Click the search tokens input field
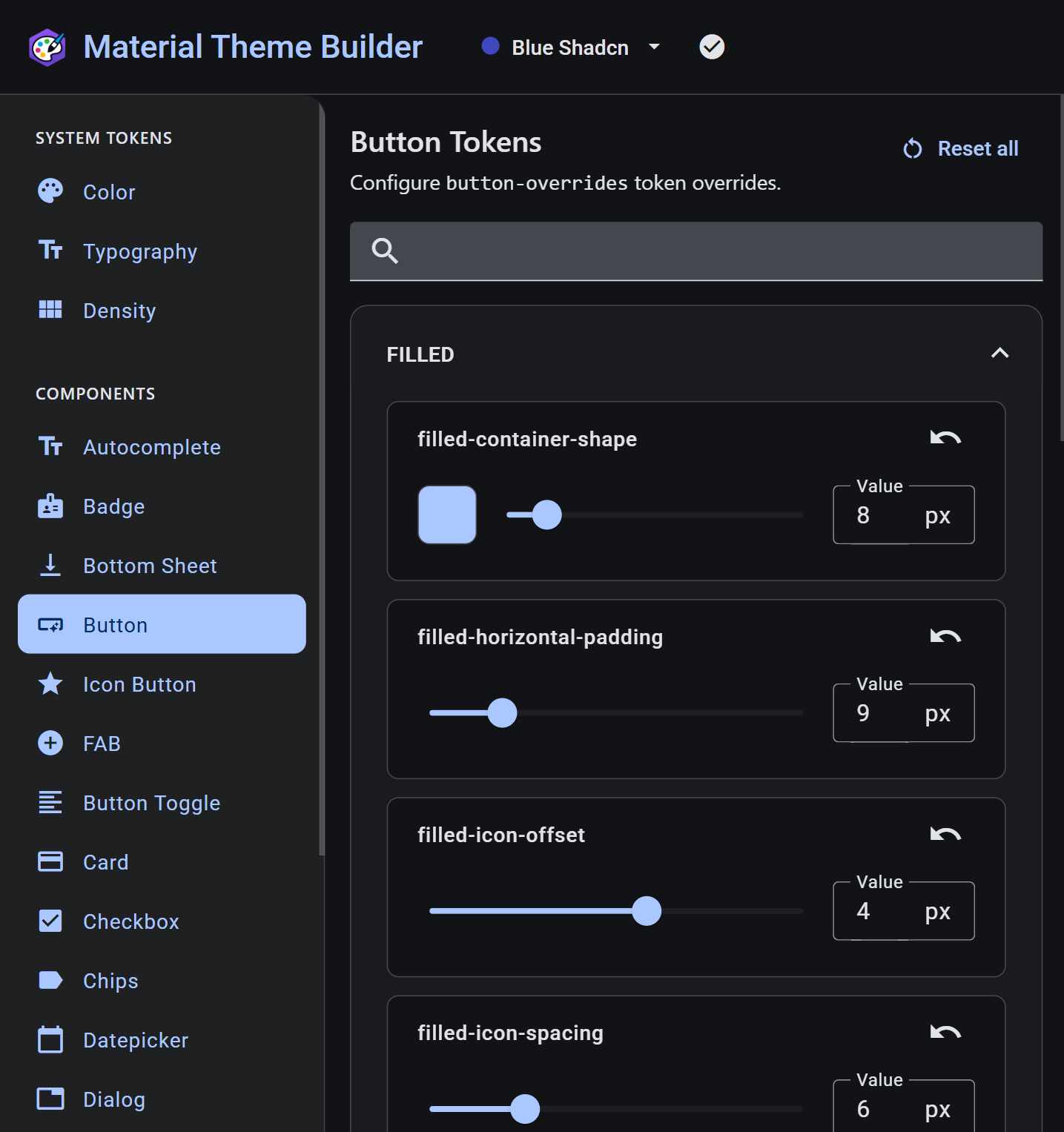The width and height of the screenshot is (1064, 1132). tap(696, 251)
